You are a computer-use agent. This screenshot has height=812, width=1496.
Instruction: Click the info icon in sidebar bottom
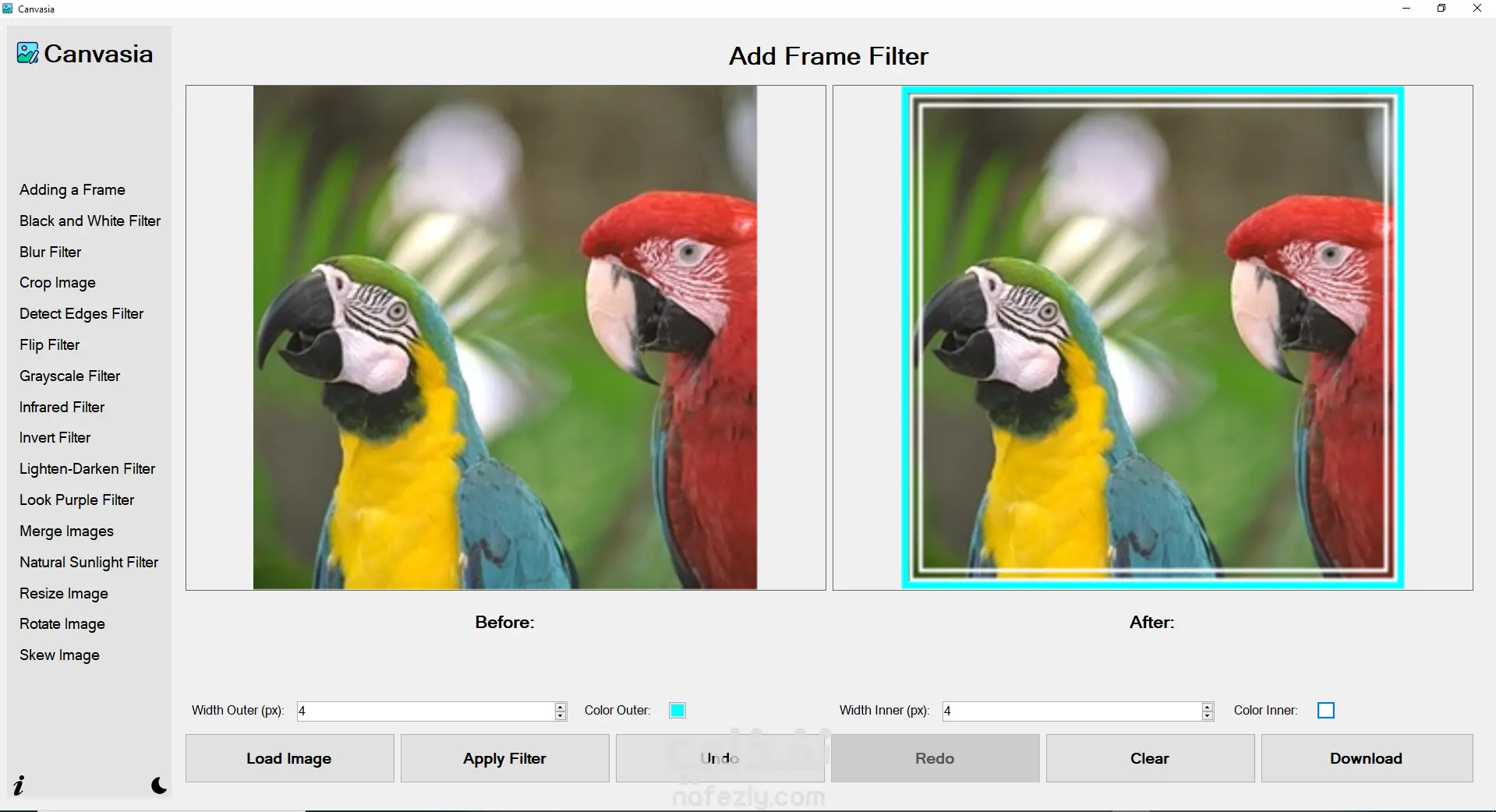click(19, 785)
